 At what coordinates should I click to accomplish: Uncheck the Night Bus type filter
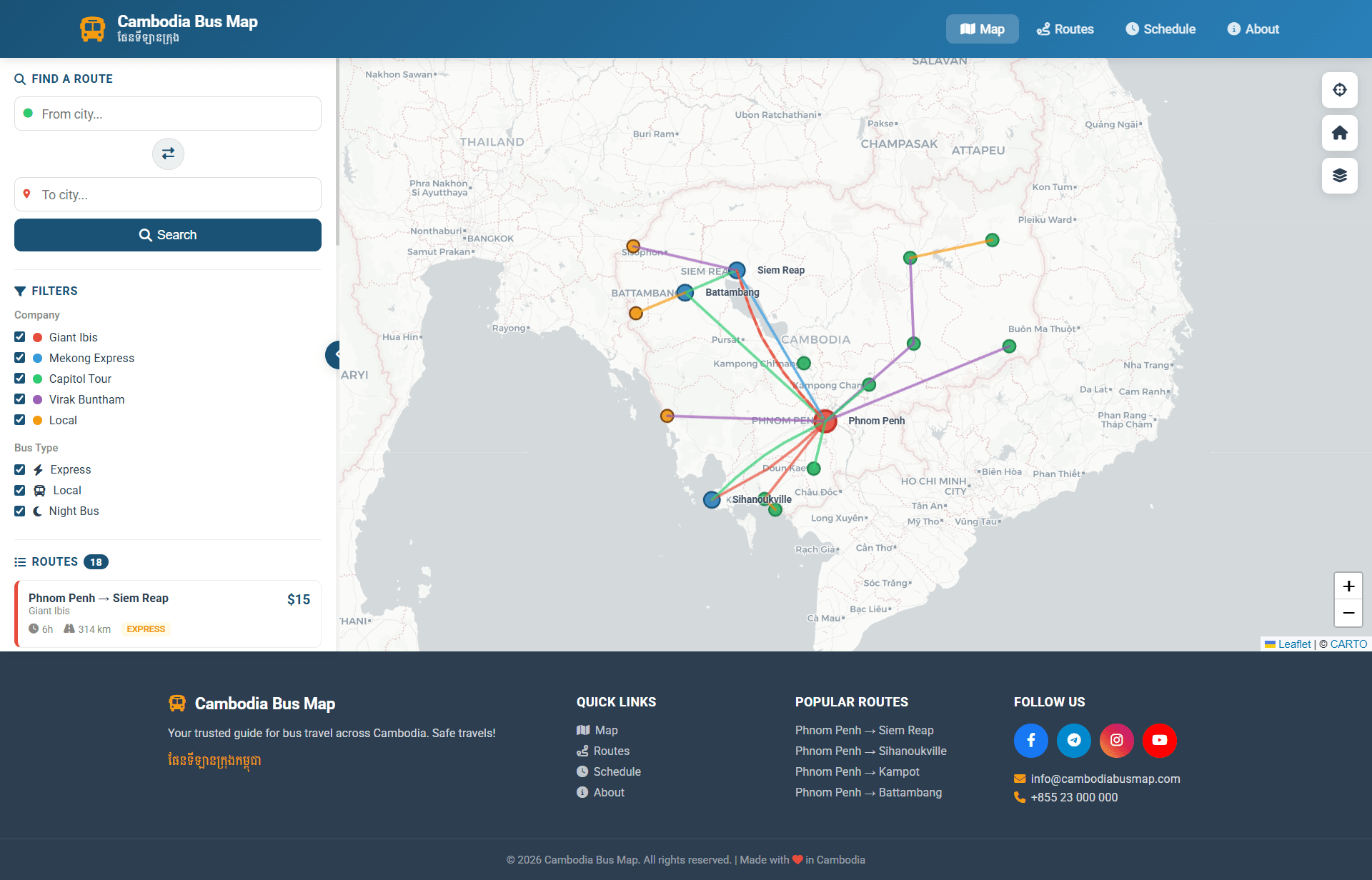pyautogui.click(x=20, y=511)
